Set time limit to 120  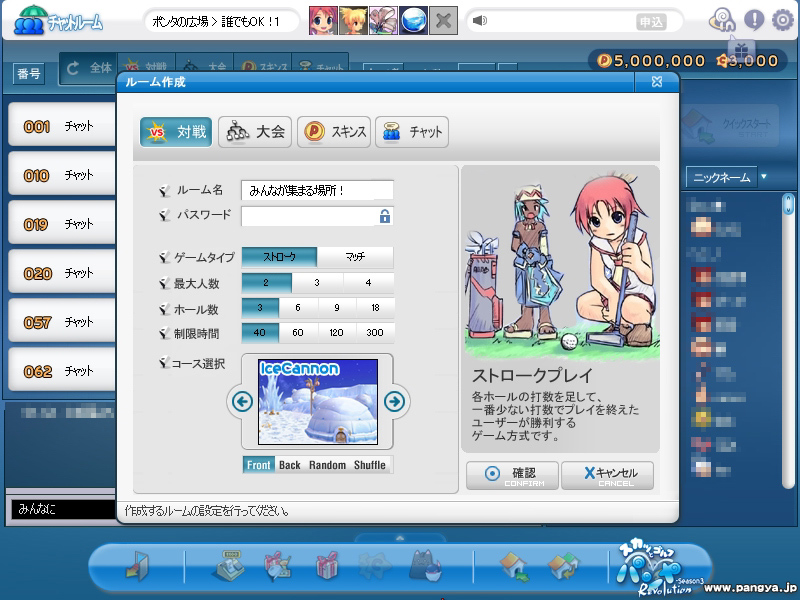point(336,333)
